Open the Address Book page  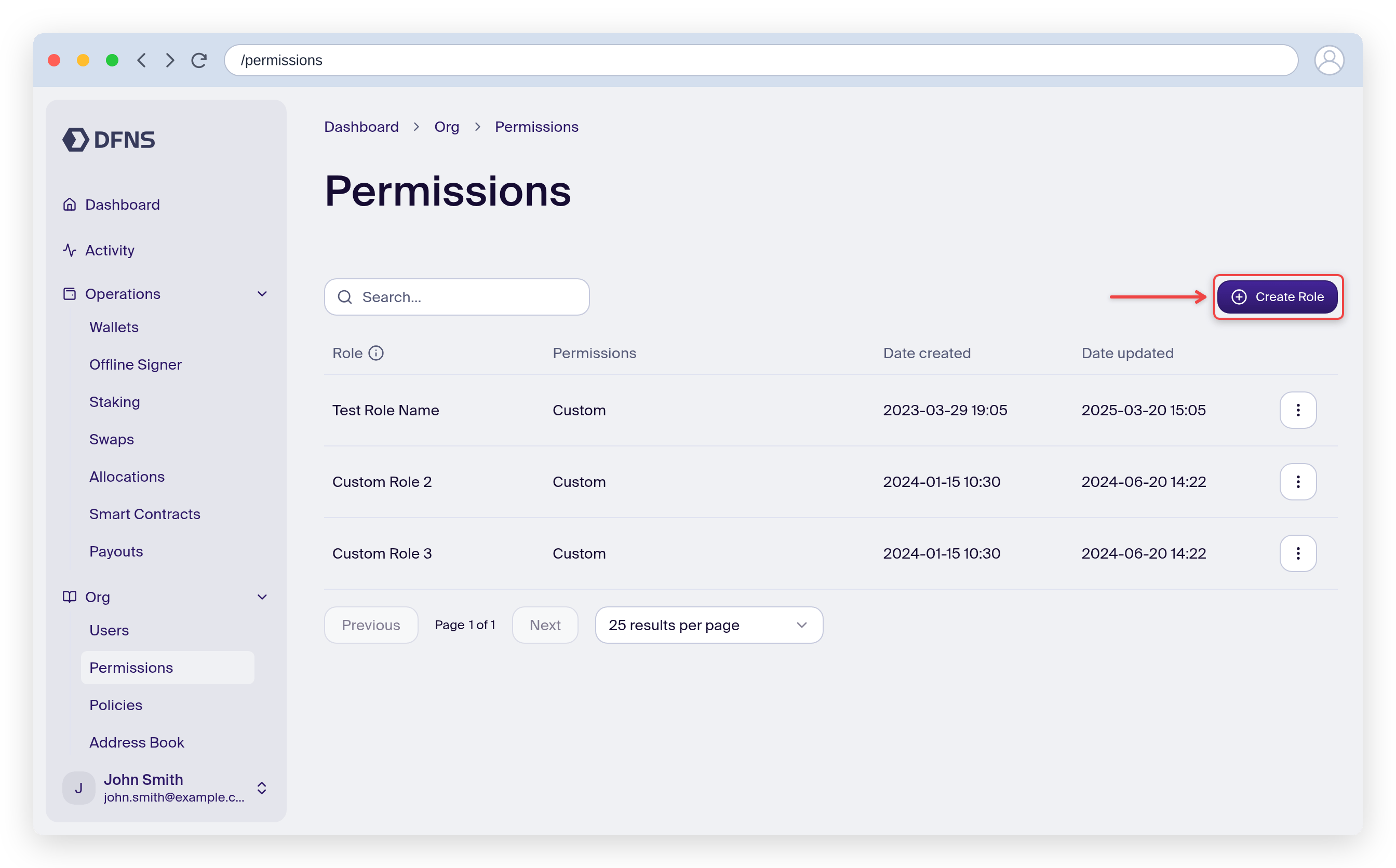137,742
